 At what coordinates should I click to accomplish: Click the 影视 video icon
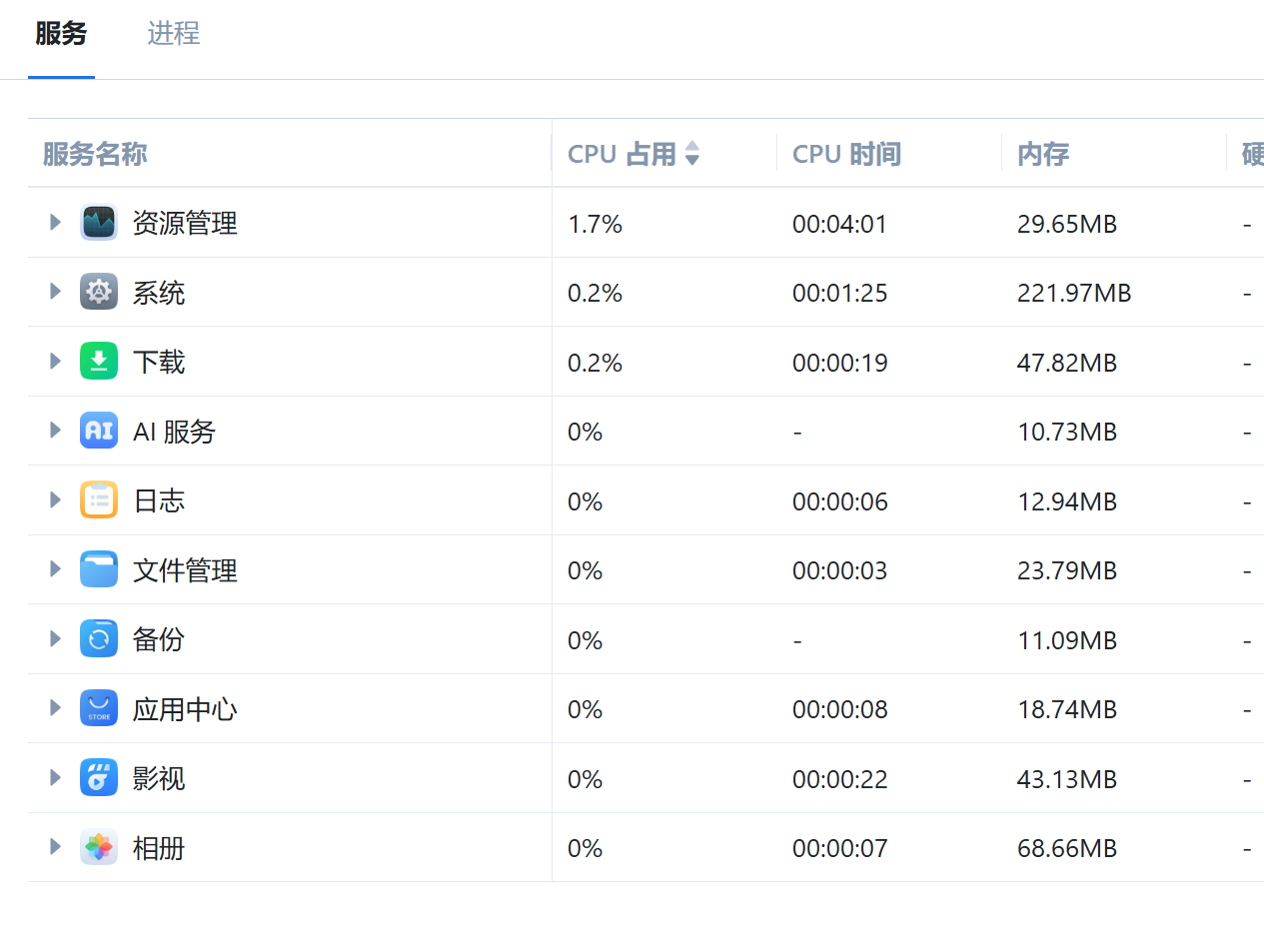pos(99,778)
